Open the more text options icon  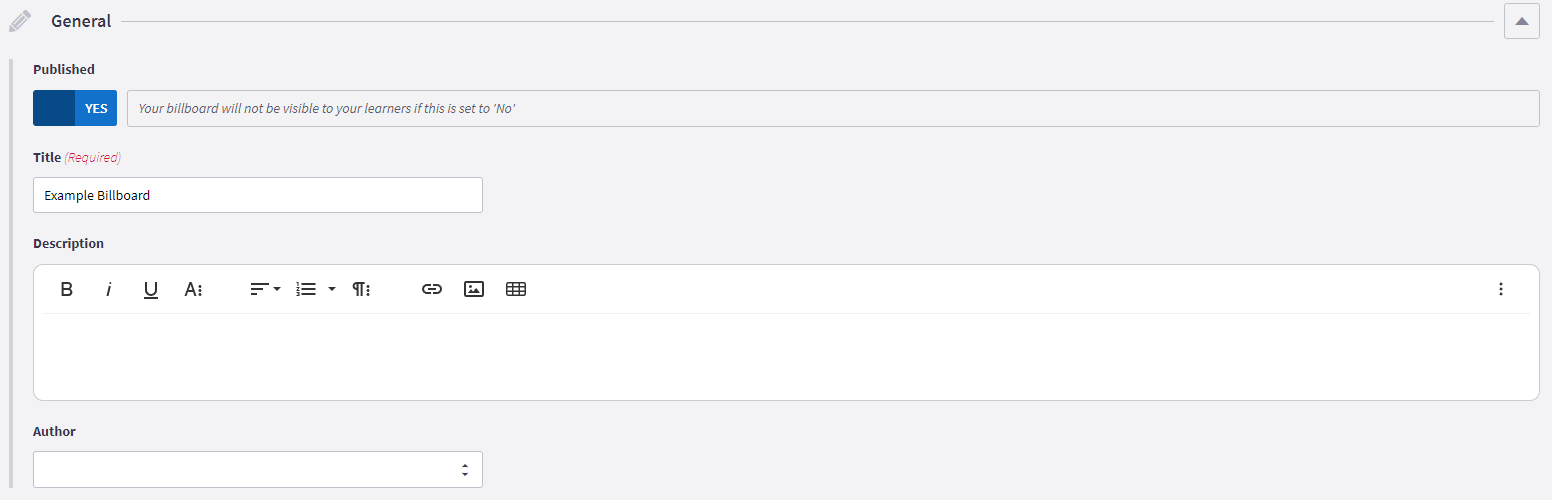pyautogui.click(x=194, y=289)
